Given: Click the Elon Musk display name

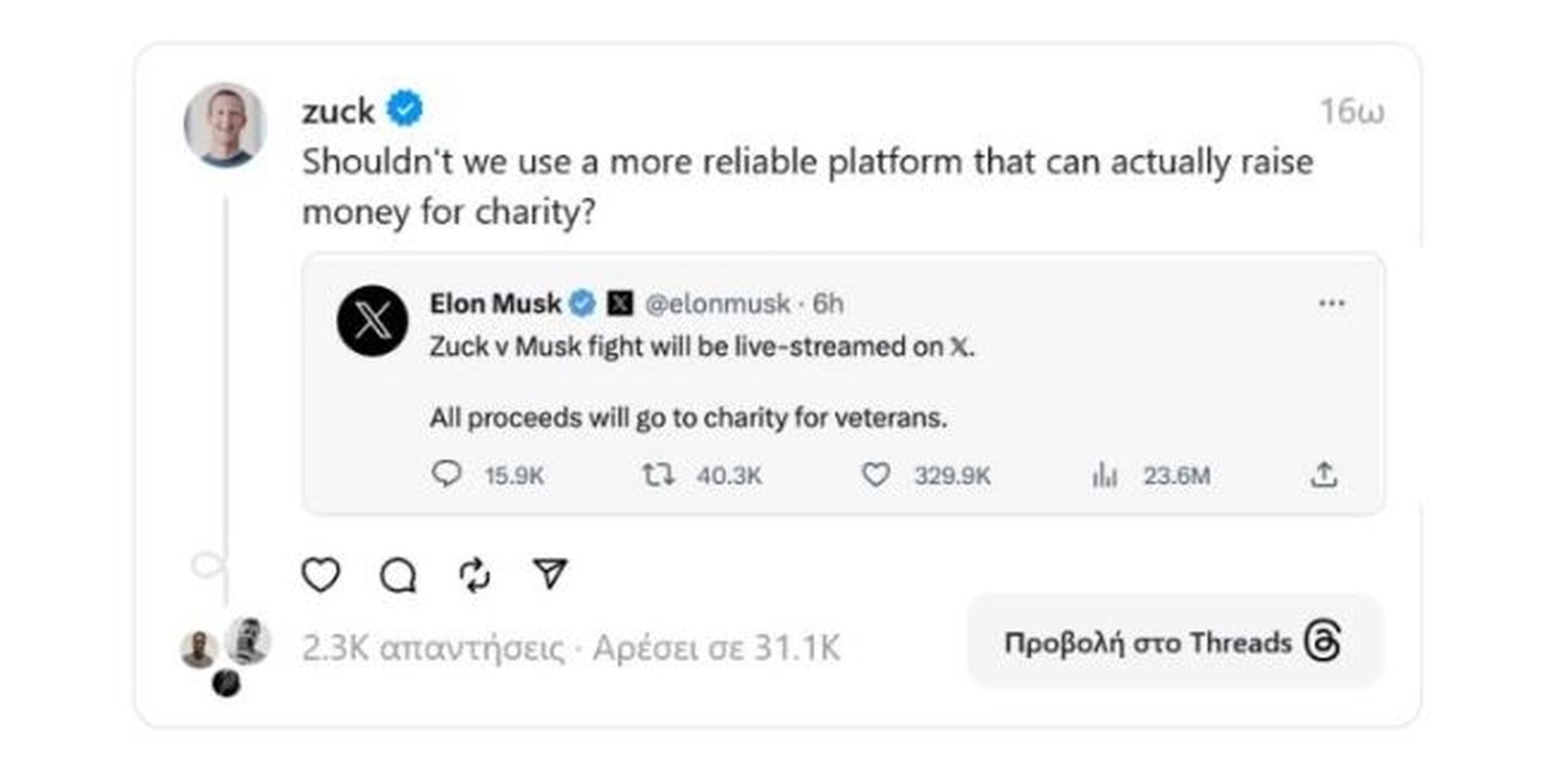Looking at the screenshot, I should point(495,303).
